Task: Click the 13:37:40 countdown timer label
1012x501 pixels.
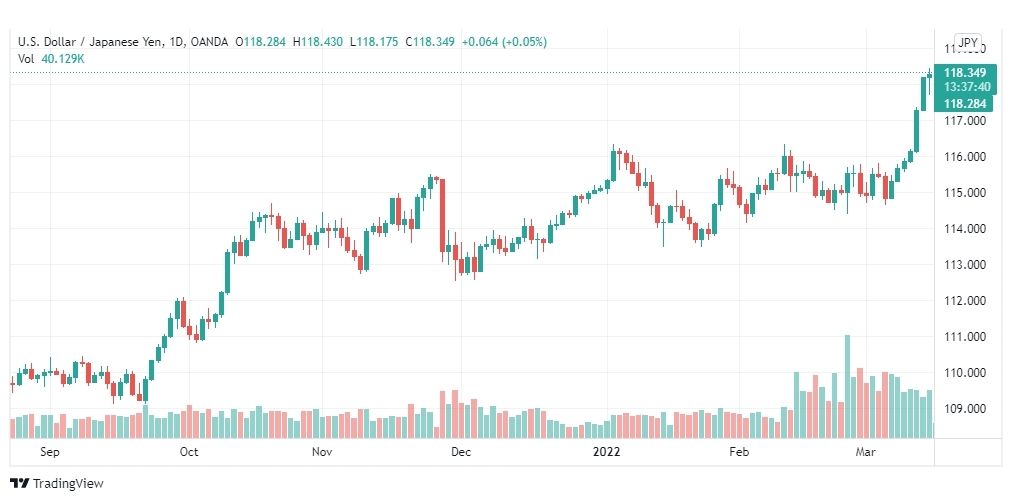Action: [965, 87]
